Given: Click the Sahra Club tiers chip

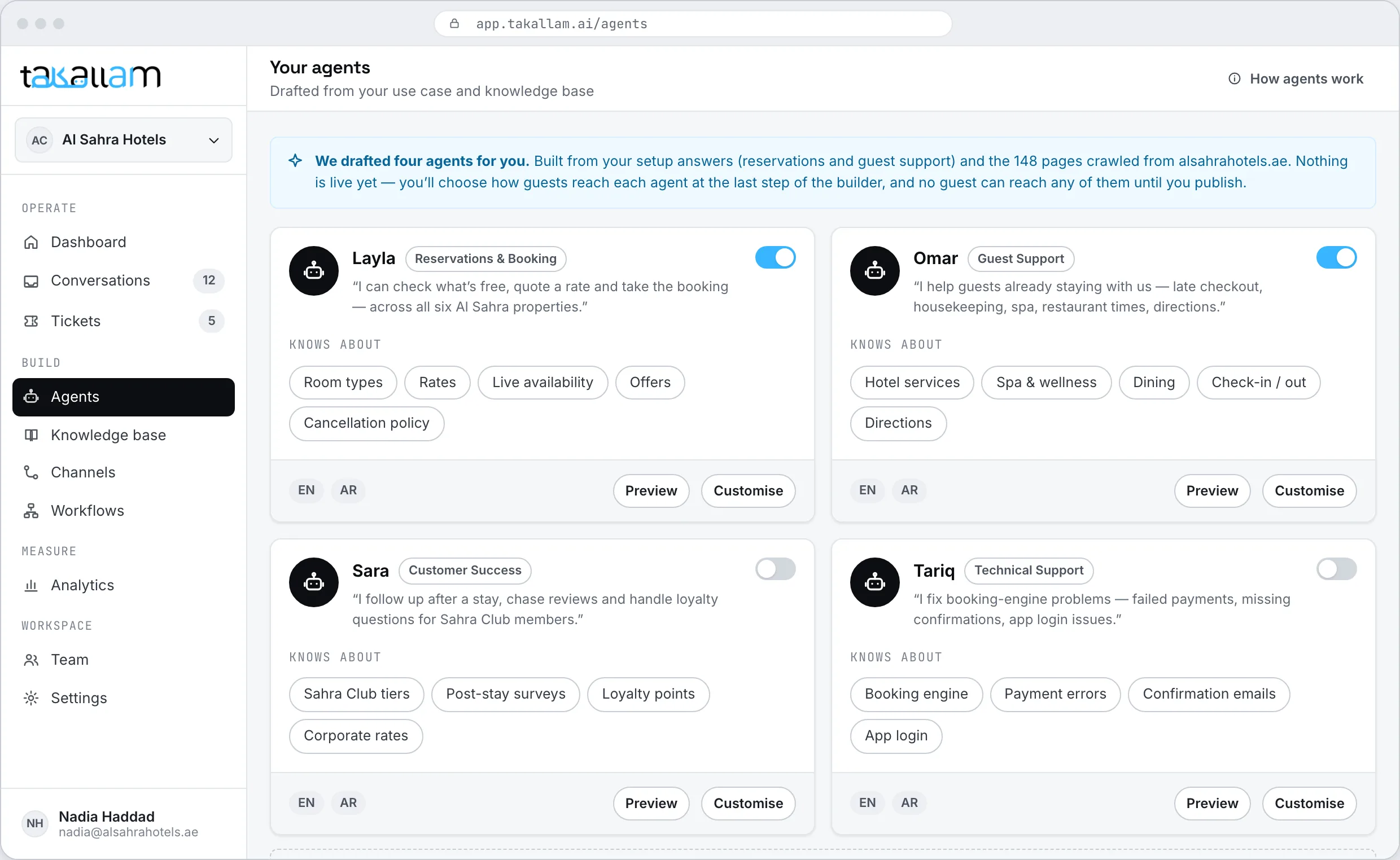Looking at the screenshot, I should point(357,694).
